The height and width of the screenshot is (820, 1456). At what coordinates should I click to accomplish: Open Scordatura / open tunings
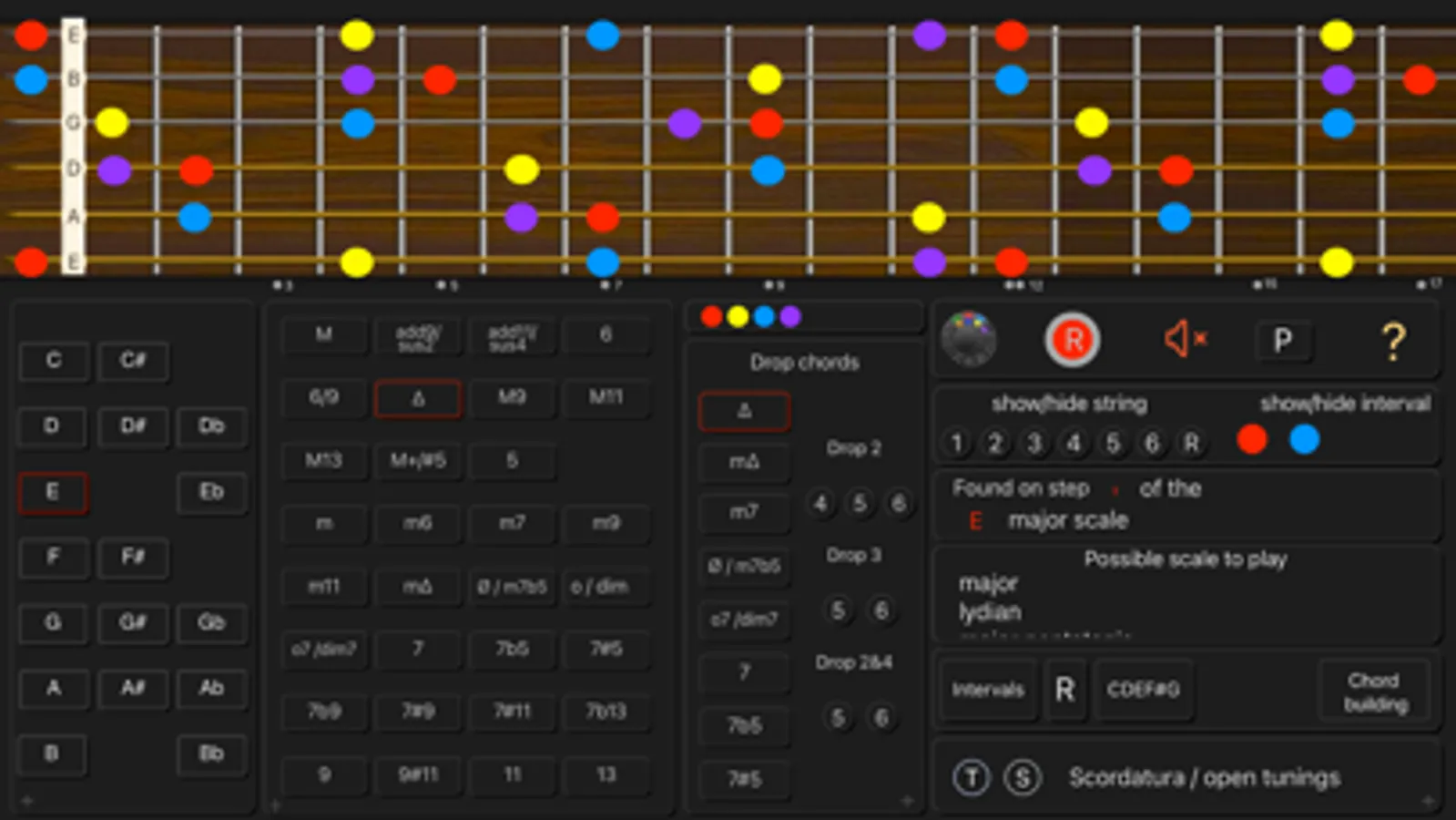tap(1204, 777)
